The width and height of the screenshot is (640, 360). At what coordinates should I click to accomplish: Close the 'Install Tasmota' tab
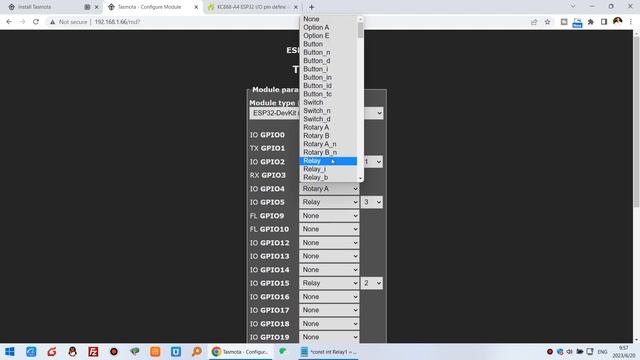pos(97,7)
